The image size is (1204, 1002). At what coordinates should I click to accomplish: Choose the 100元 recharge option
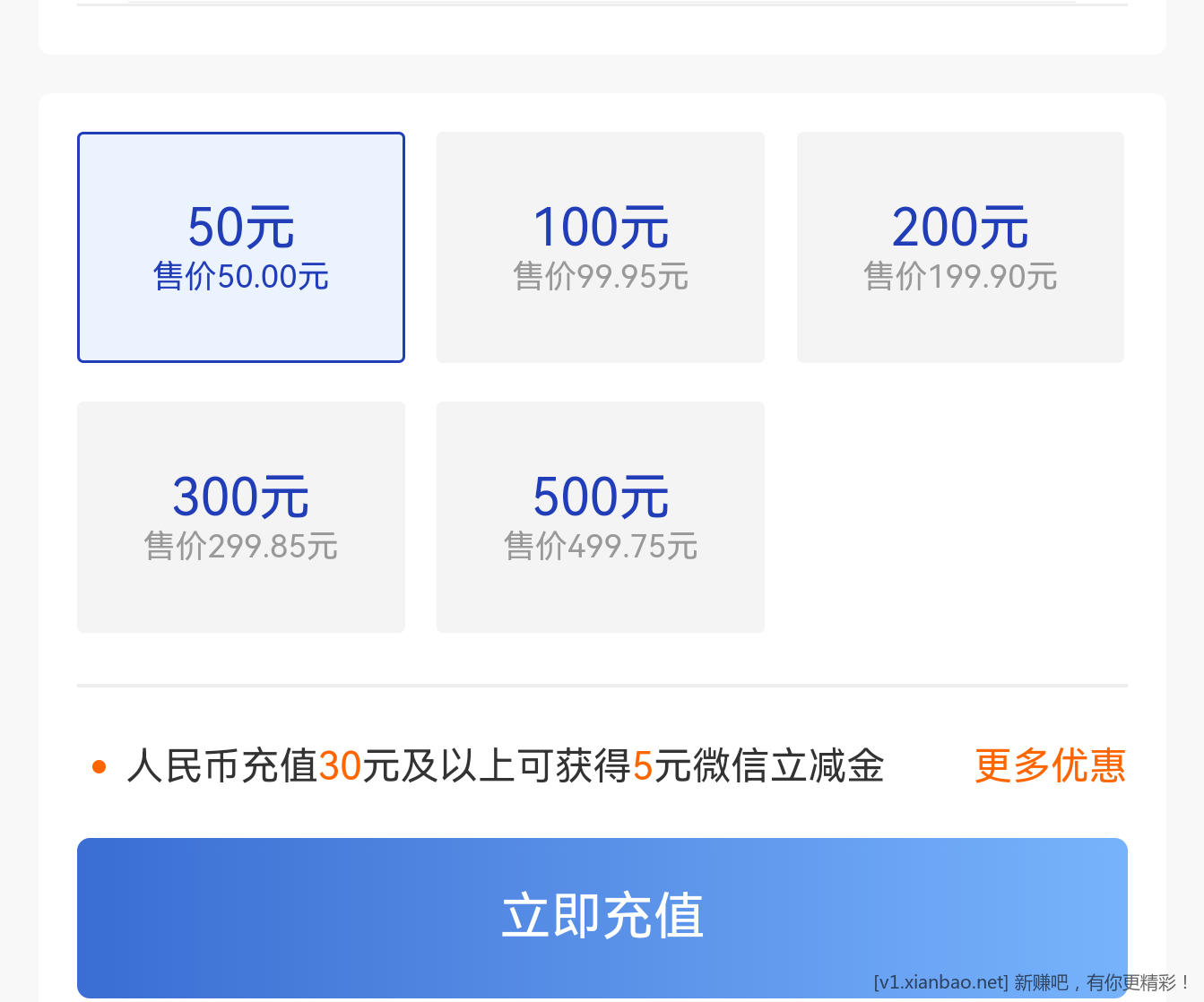coord(601,247)
